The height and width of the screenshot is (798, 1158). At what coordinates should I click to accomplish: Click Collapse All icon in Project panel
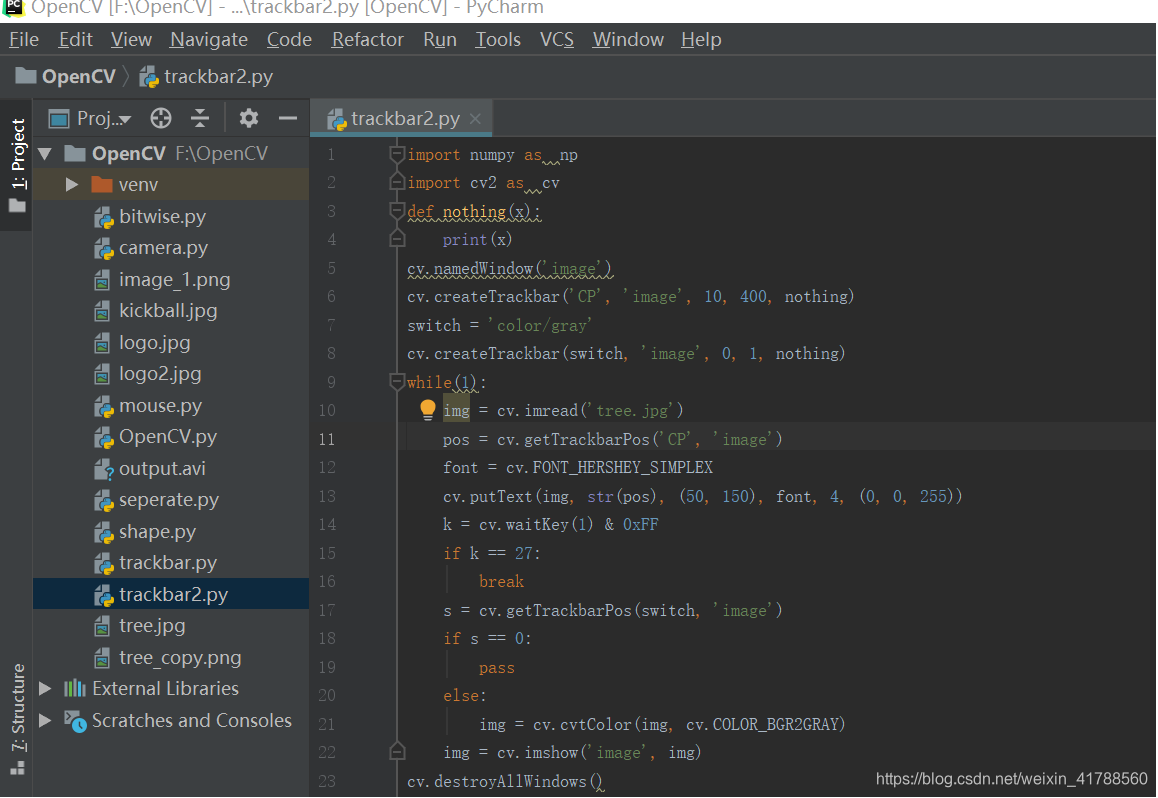(199, 118)
